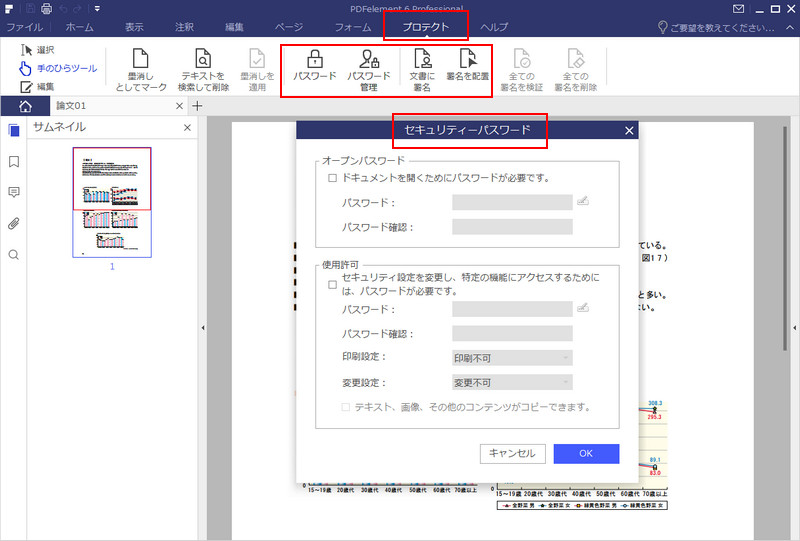Image resolution: width=800 pixels, height=541 pixels.
Task: Close the 論文01 document tab
Action: [179, 106]
